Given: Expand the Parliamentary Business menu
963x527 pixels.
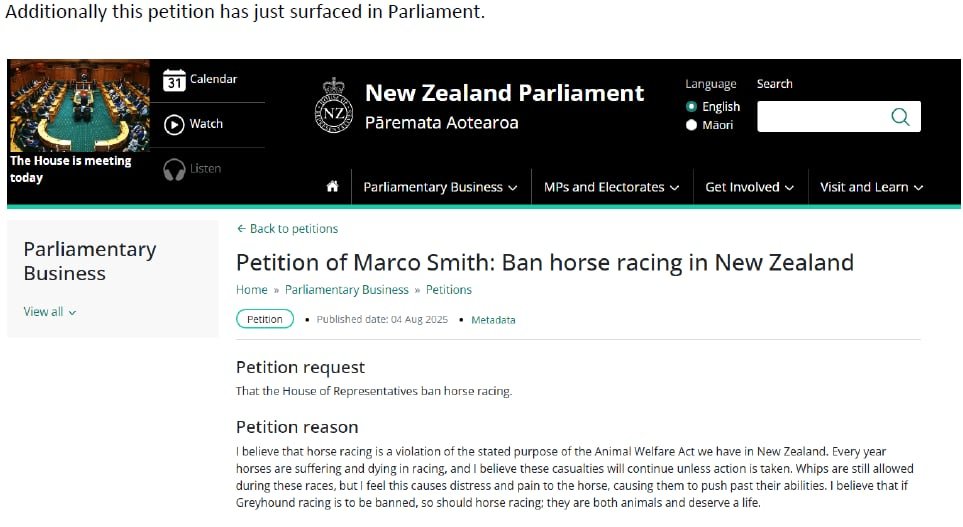Looking at the screenshot, I should [x=440, y=187].
